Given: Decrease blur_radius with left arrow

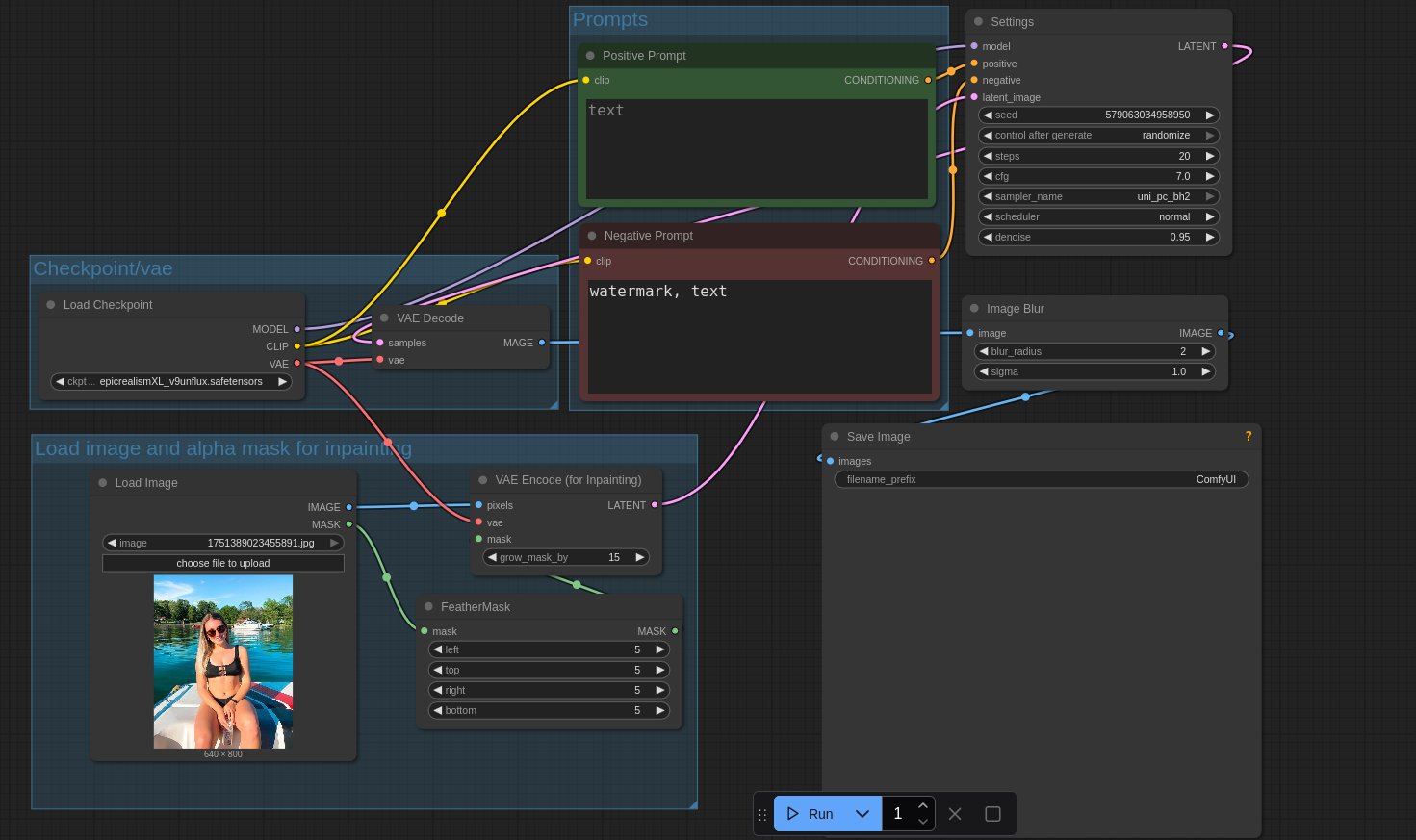Looking at the screenshot, I should (x=984, y=351).
